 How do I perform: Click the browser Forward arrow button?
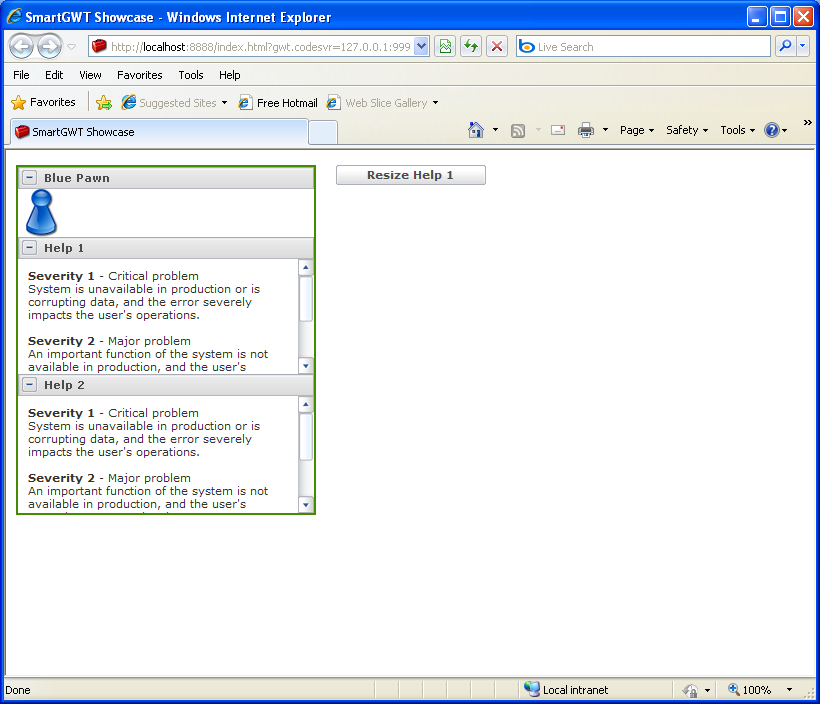point(50,47)
